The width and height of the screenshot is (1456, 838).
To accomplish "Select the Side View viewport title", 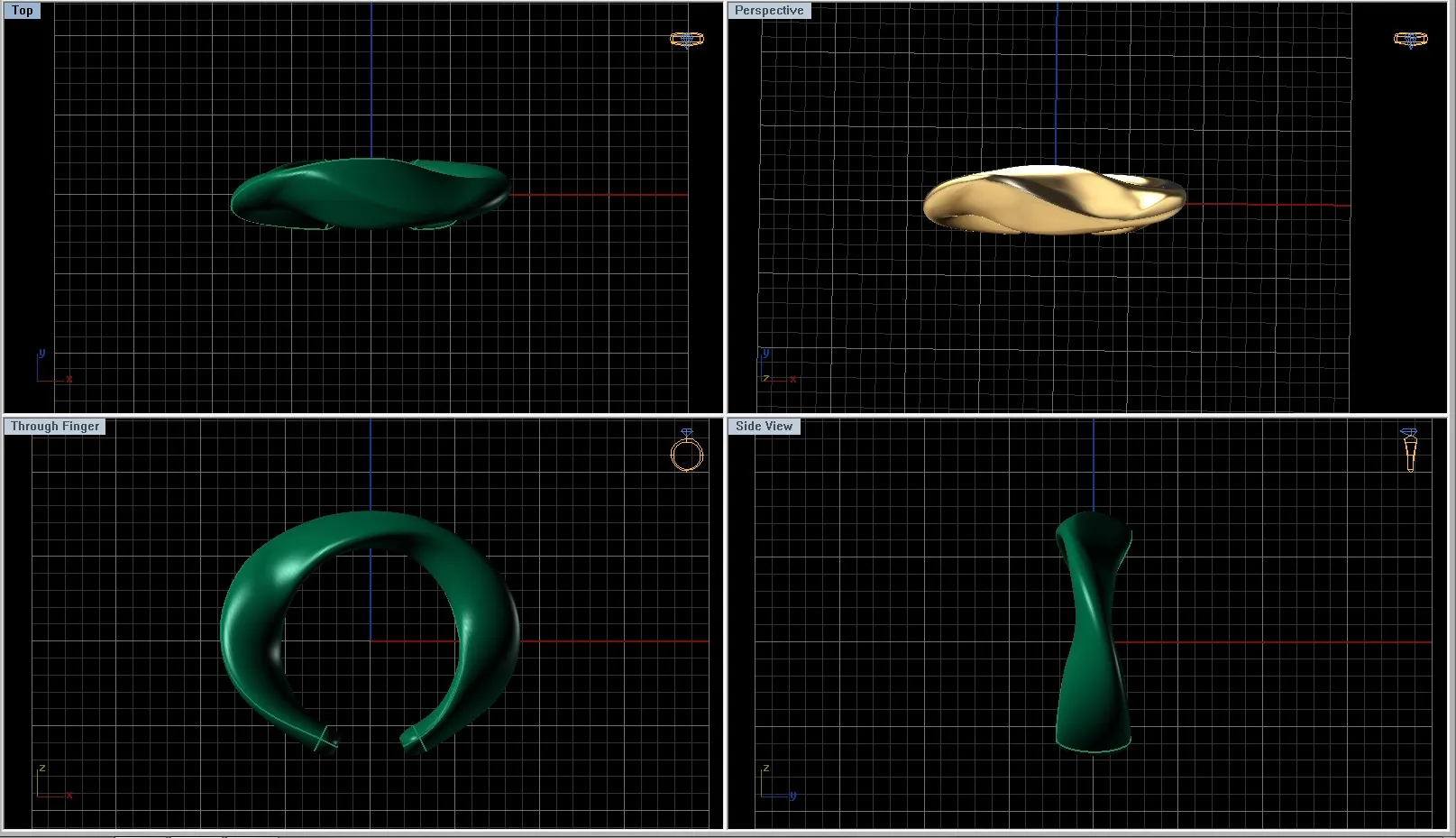I will (x=764, y=427).
